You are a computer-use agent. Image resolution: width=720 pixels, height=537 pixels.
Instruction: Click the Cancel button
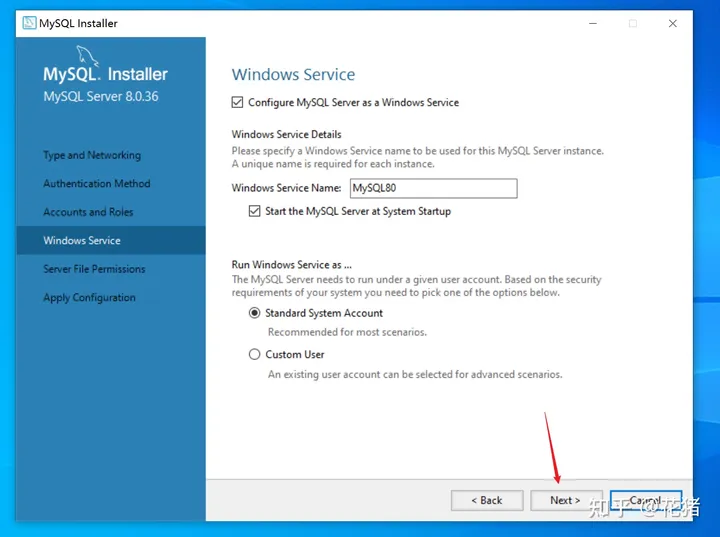[x=646, y=500]
